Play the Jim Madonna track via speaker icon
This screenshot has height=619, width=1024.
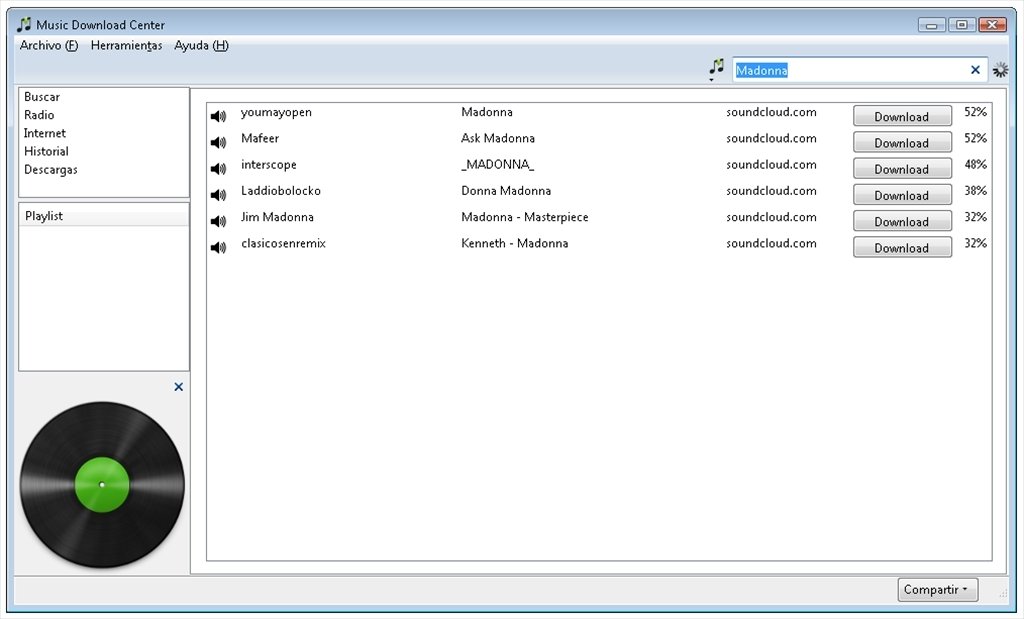pos(218,221)
